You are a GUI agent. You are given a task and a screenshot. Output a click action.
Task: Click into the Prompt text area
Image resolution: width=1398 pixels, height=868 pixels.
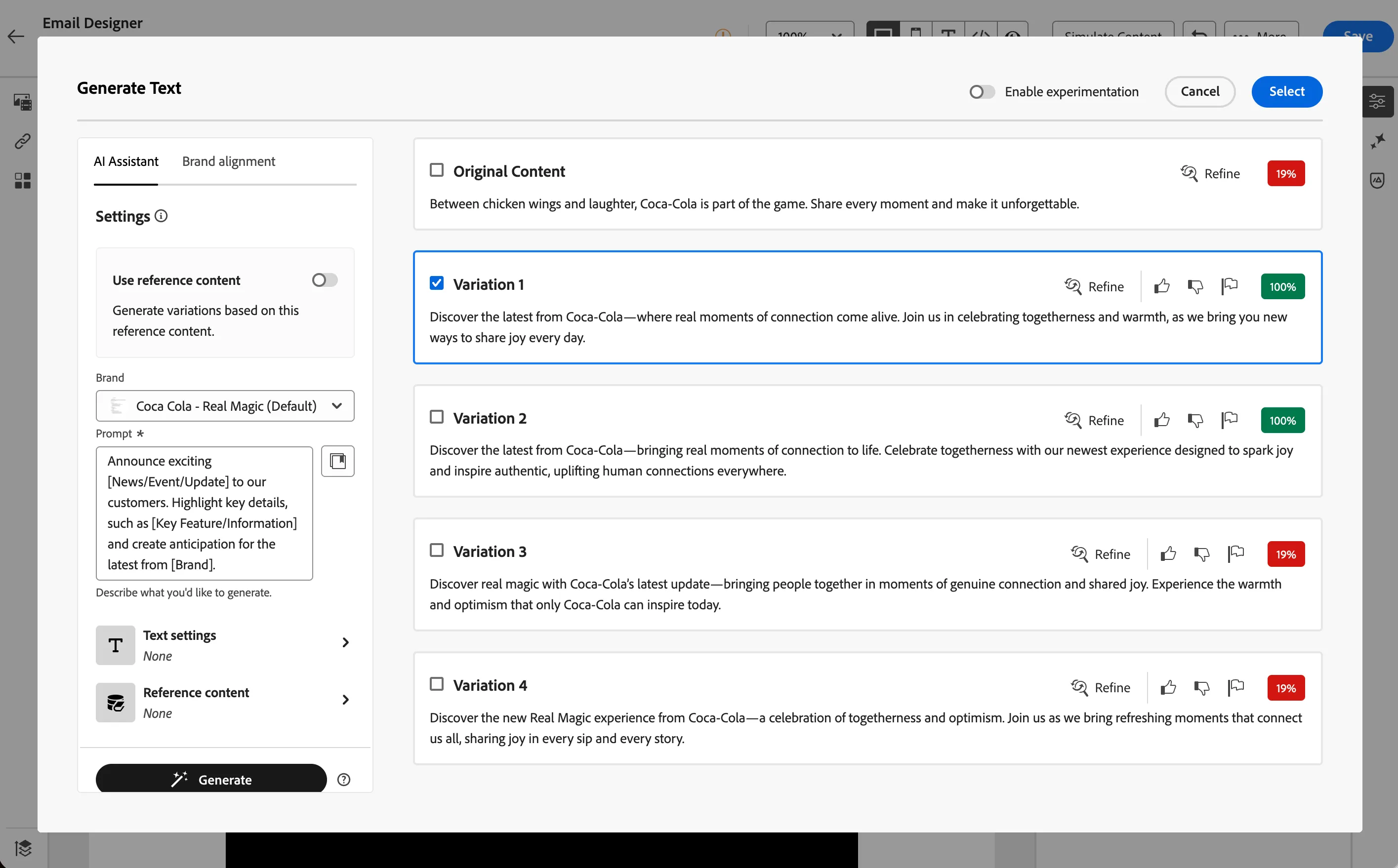click(x=205, y=513)
